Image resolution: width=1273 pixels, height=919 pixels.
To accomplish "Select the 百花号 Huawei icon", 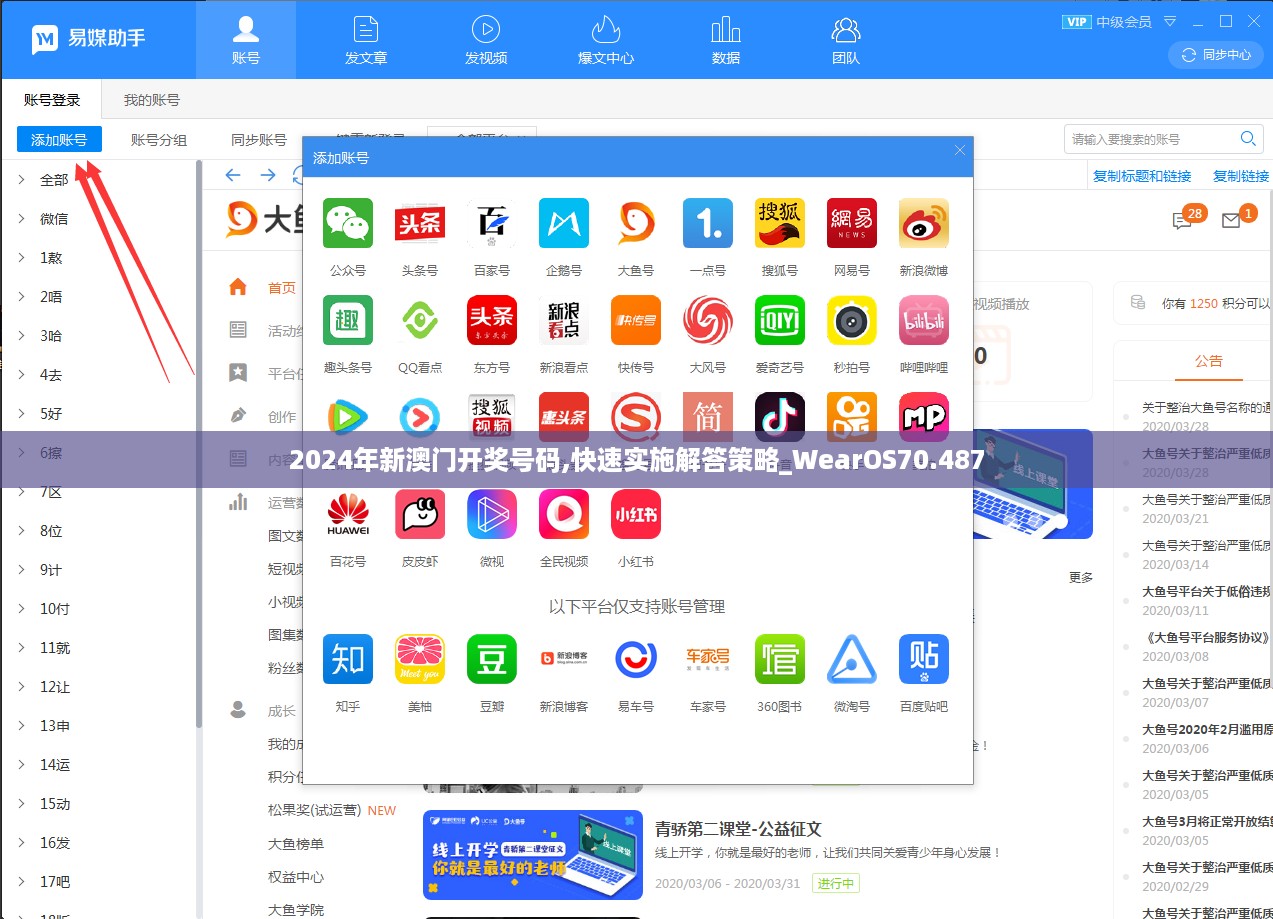I will tap(348, 514).
